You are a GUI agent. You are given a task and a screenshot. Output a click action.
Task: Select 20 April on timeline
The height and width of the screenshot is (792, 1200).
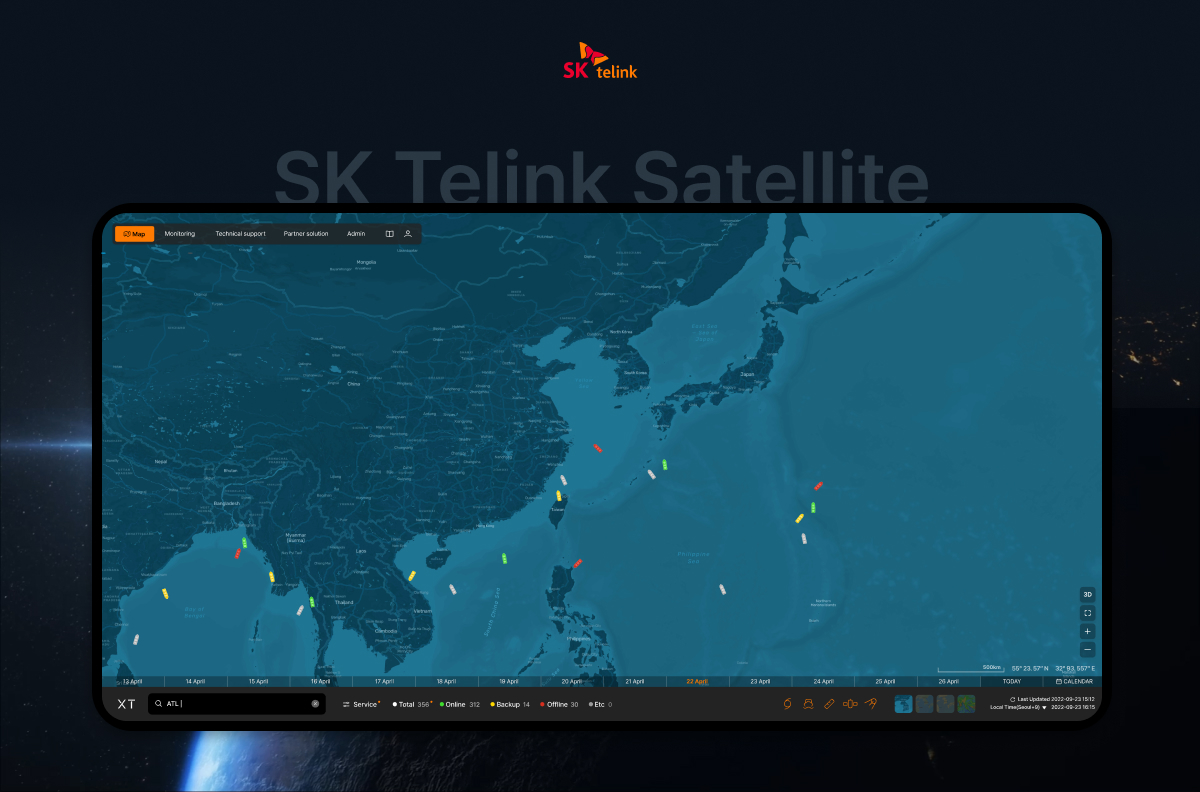coord(571,681)
